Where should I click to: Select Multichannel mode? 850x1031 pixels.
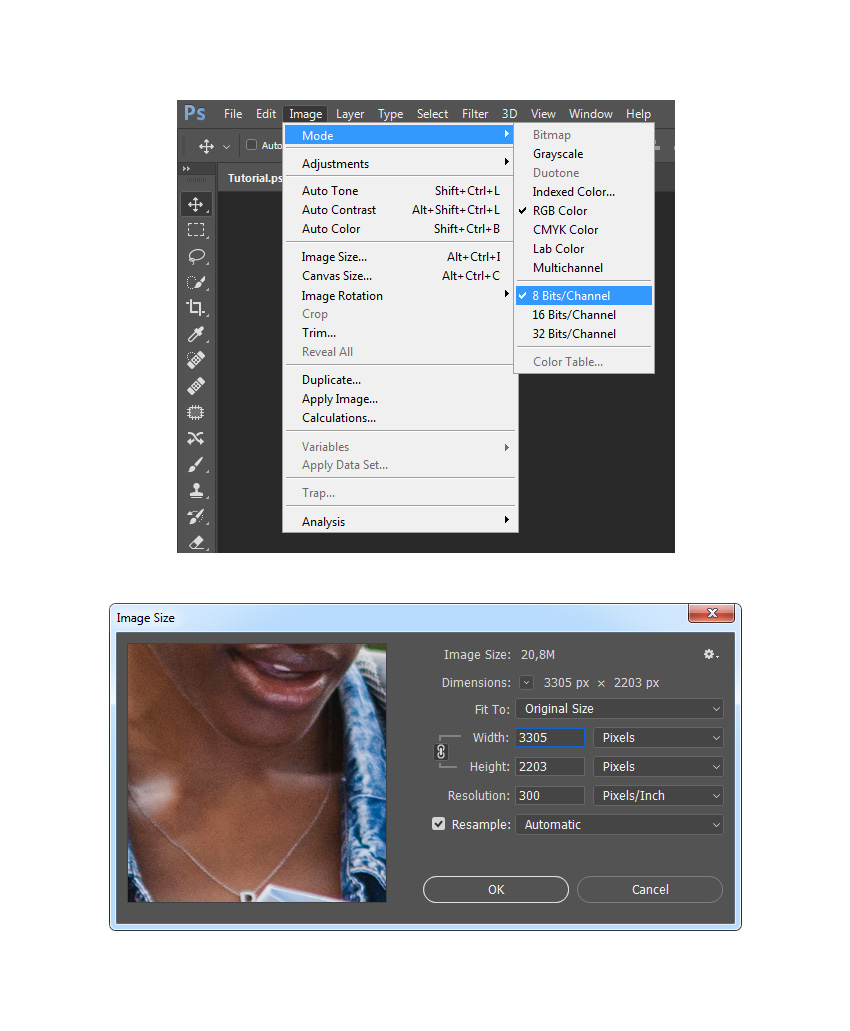coord(584,268)
